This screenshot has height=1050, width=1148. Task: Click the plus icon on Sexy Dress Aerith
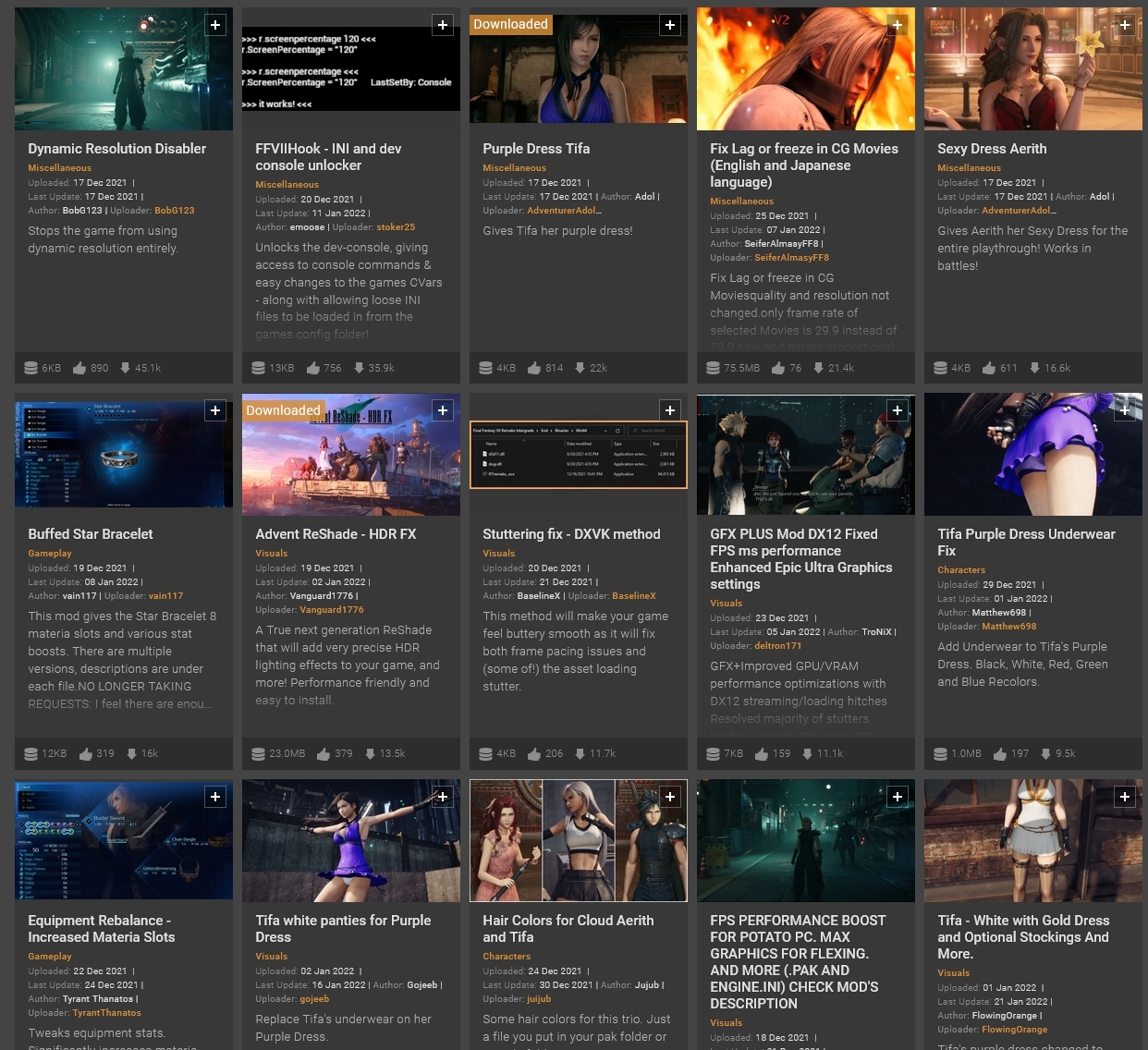1125,25
